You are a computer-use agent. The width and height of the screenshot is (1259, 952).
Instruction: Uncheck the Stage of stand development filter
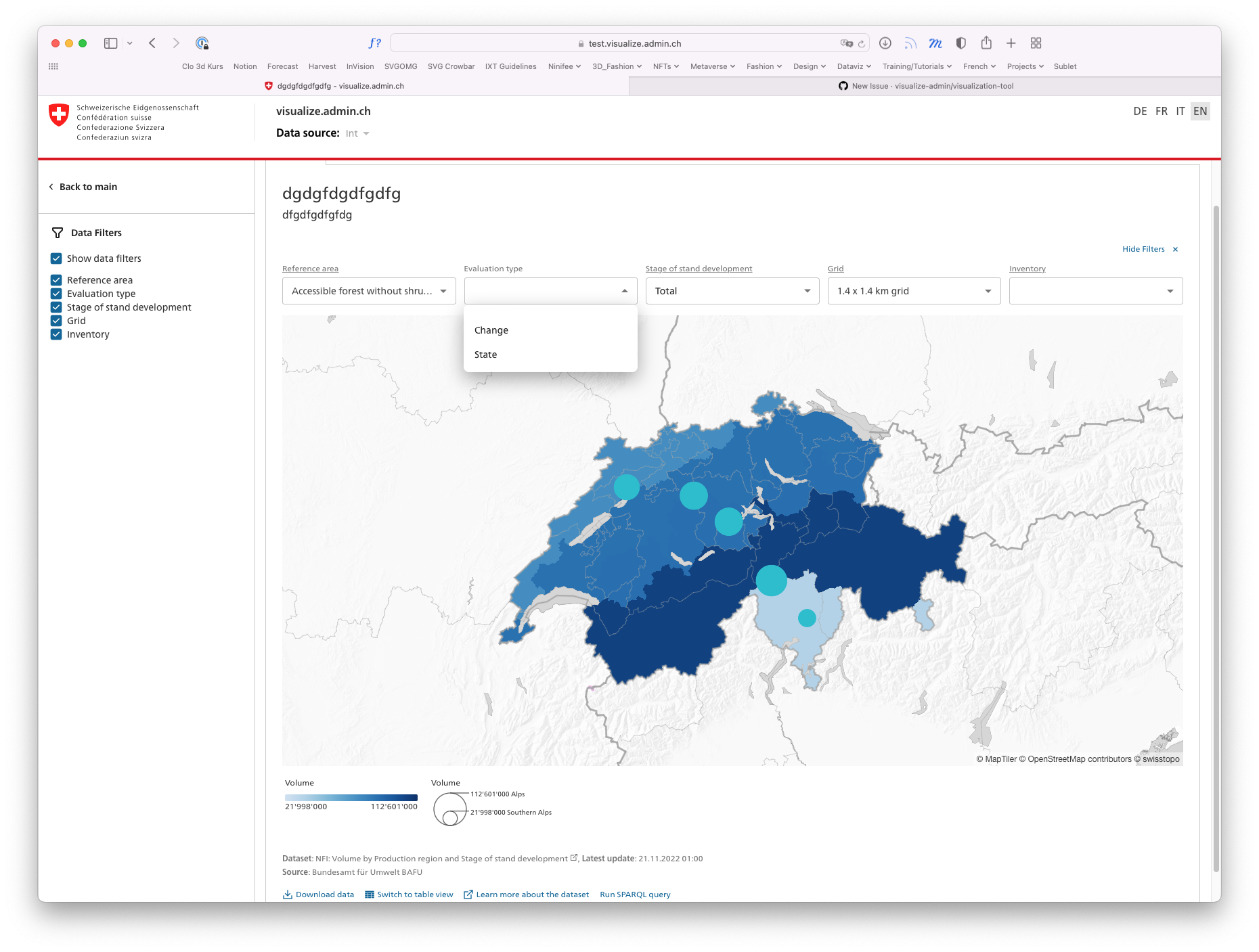click(56, 307)
